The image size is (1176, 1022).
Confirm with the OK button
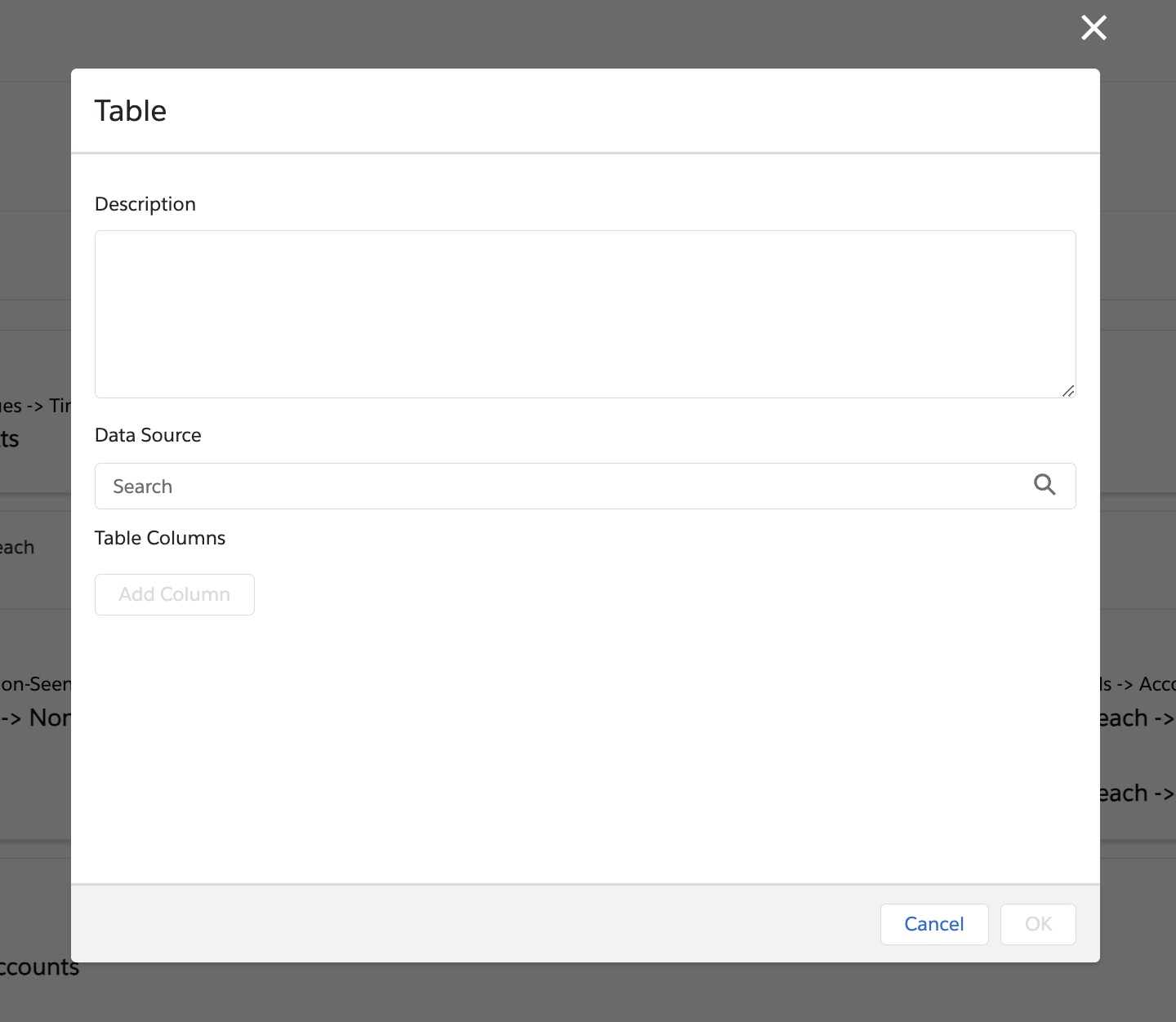1037,924
